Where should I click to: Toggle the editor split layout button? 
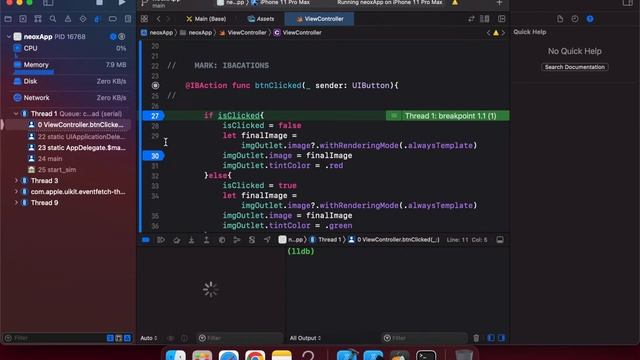[485, 19]
